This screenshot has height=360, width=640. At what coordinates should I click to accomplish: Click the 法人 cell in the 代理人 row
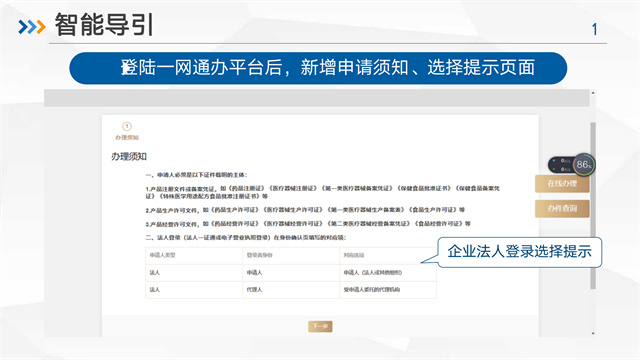point(155,290)
